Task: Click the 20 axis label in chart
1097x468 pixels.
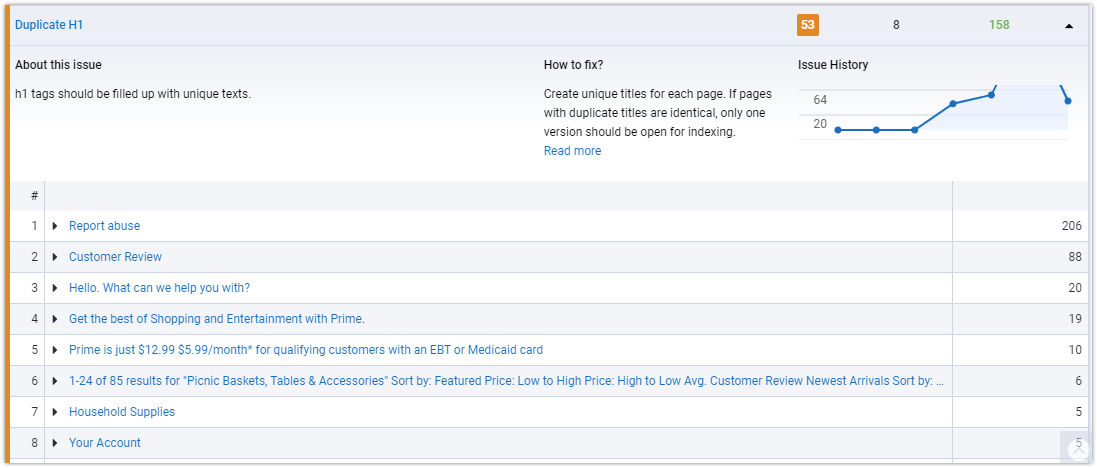Action: pyautogui.click(x=820, y=124)
